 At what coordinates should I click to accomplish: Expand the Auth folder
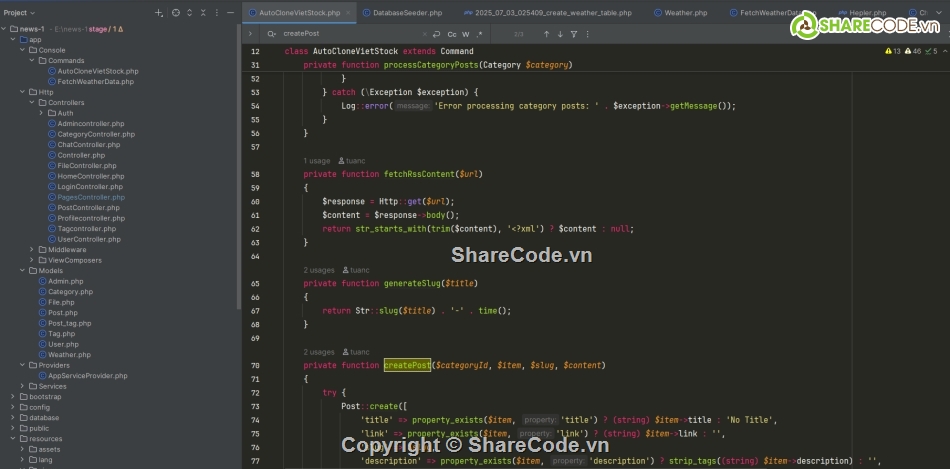[42, 113]
